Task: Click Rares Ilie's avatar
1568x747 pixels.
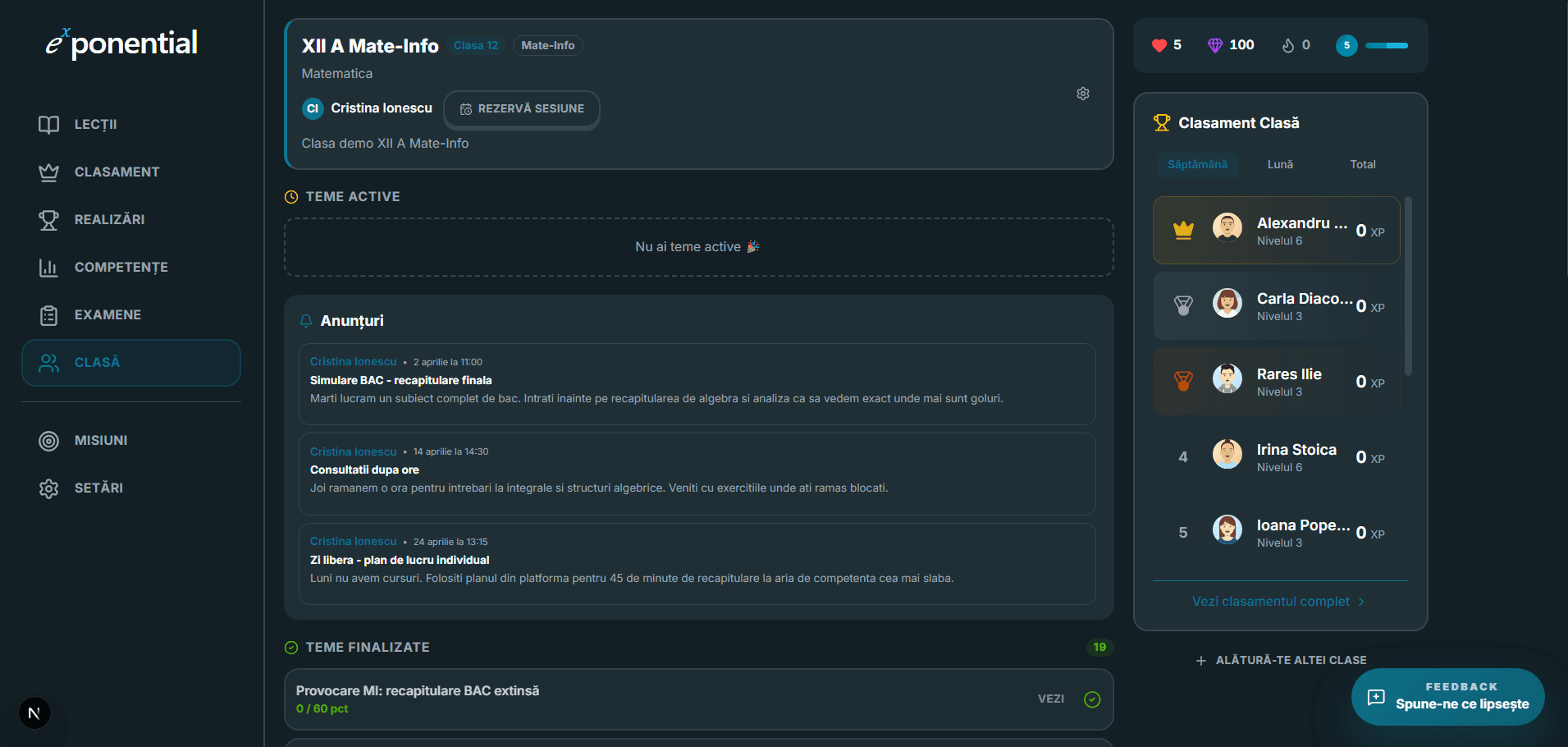Action: coord(1227,378)
